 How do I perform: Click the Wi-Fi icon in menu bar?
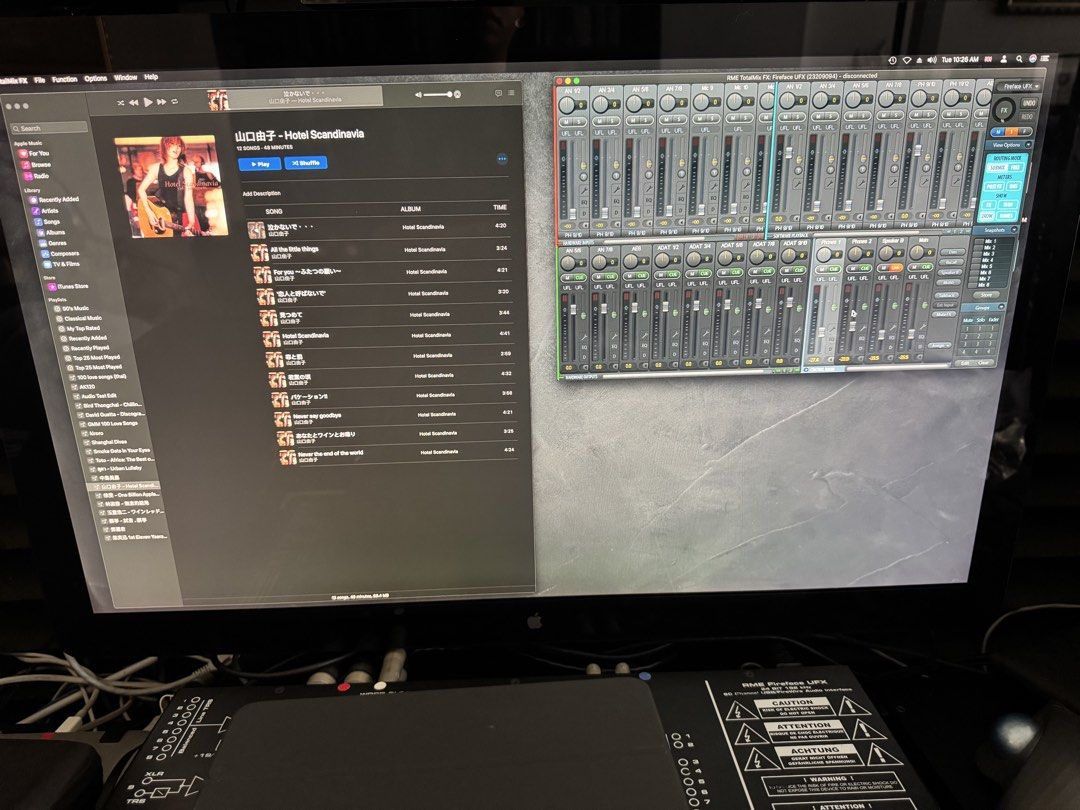(906, 61)
